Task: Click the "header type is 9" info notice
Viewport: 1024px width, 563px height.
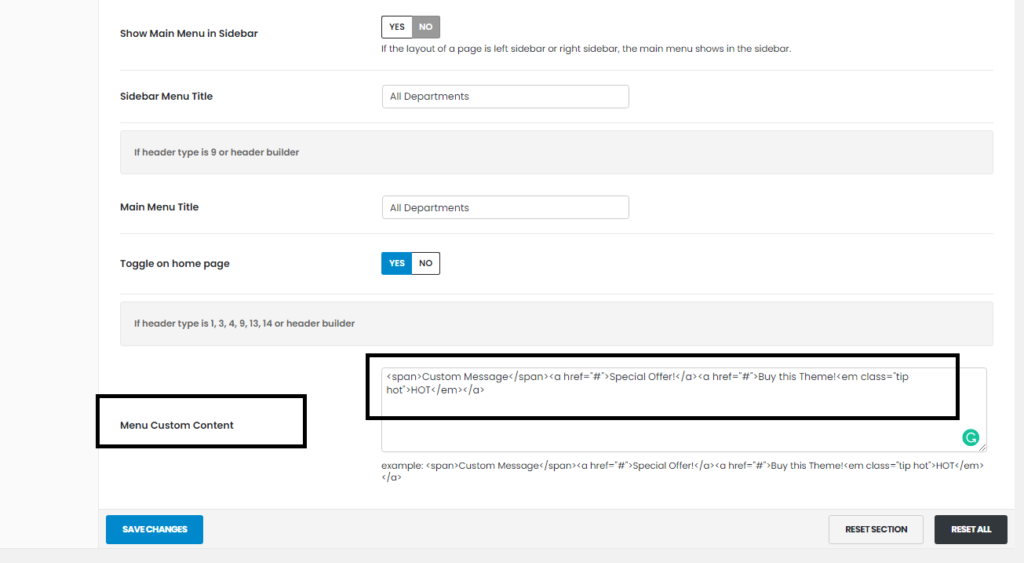Action: (217, 153)
